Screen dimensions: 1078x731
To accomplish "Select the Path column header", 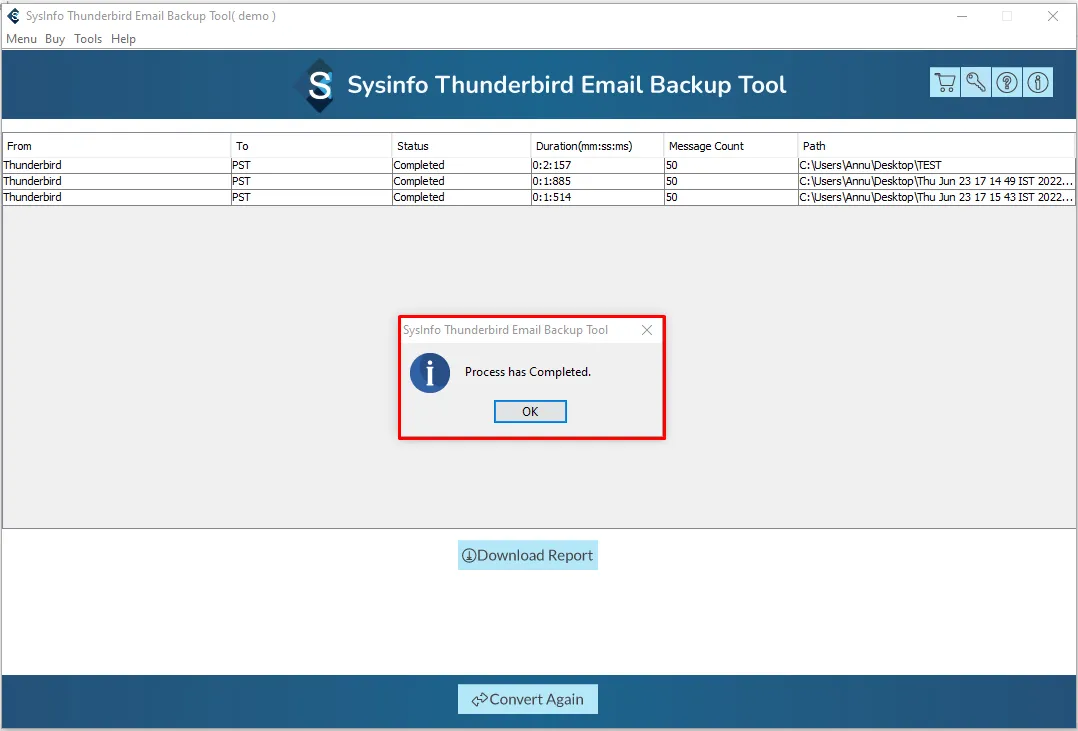I will click(936, 146).
